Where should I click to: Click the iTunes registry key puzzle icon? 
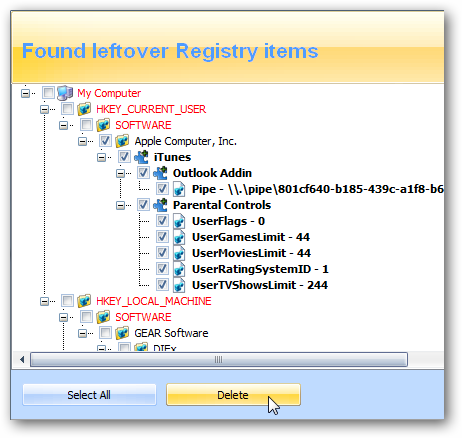(x=141, y=157)
